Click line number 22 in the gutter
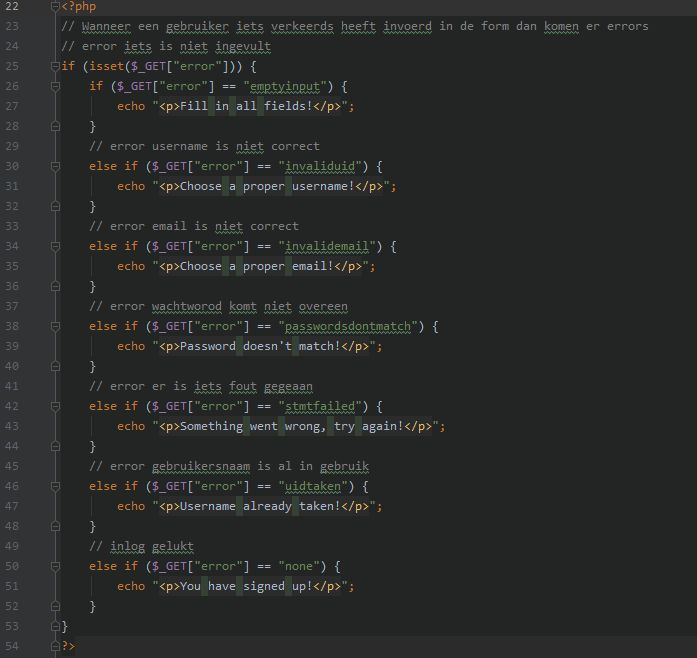 tap(12, 6)
